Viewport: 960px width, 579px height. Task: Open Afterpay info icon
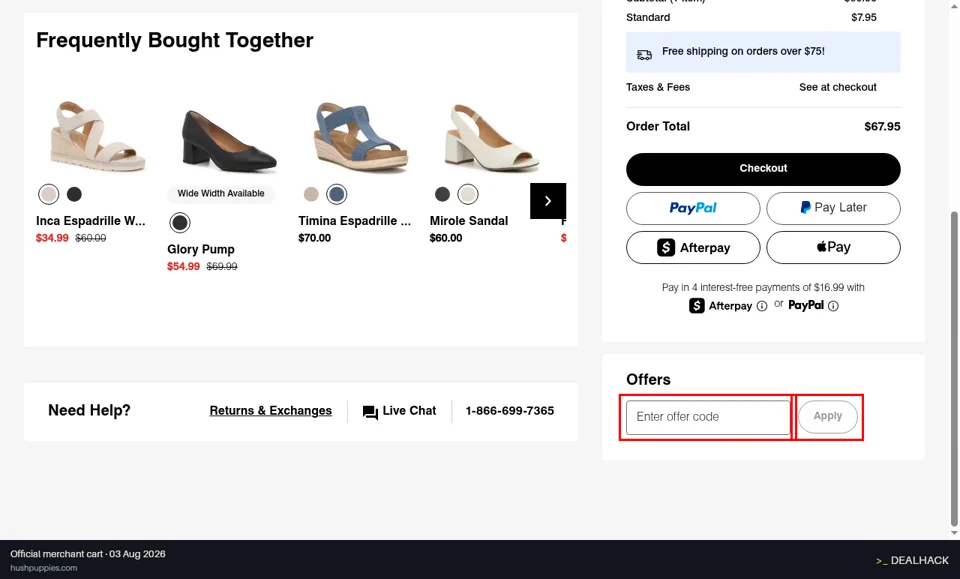tap(762, 306)
